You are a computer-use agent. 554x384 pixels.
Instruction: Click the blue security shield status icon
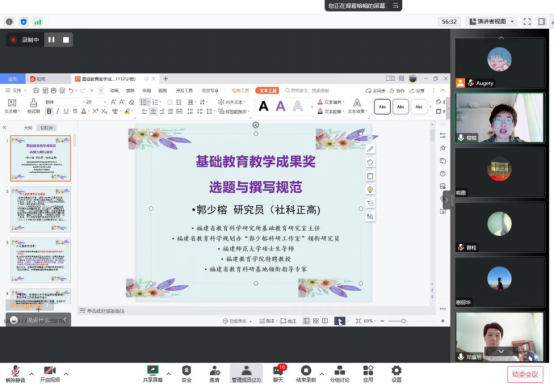click(23, 22)
